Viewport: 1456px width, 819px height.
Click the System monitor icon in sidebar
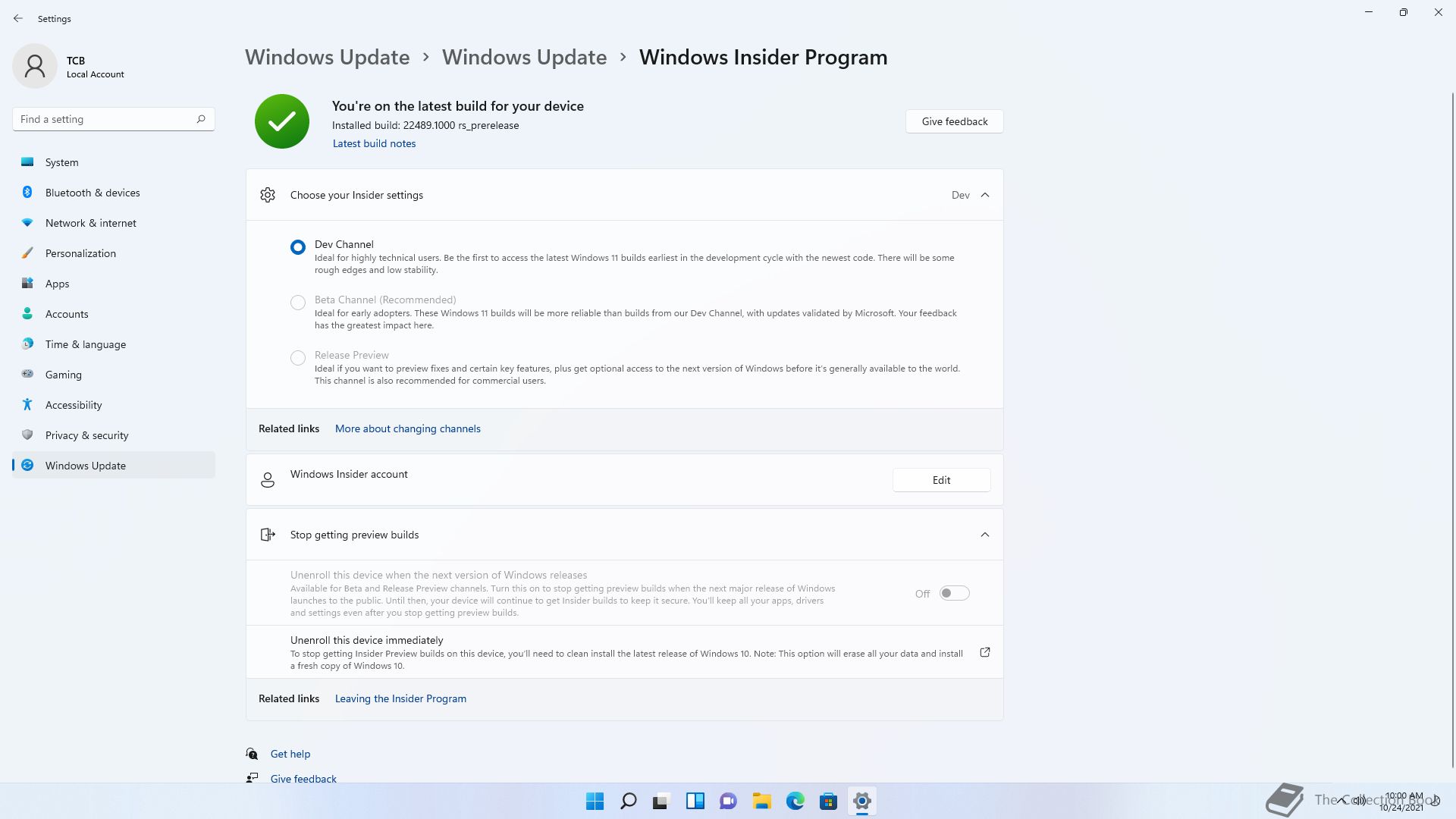pyautogui.click(x=27, y=162)
